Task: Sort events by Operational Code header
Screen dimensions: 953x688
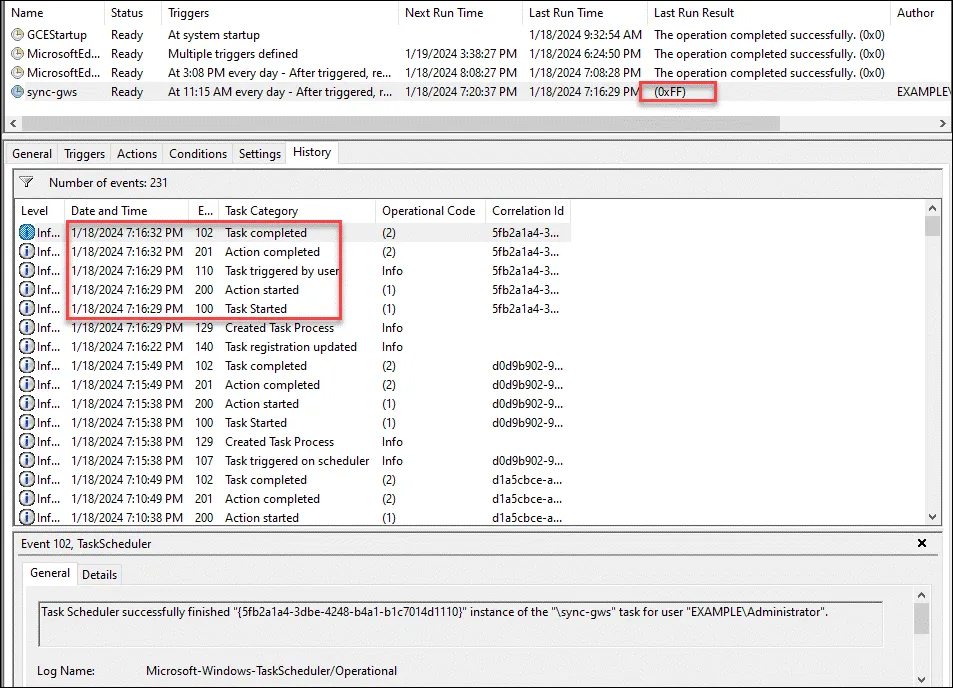Action: tap(430, 211)
